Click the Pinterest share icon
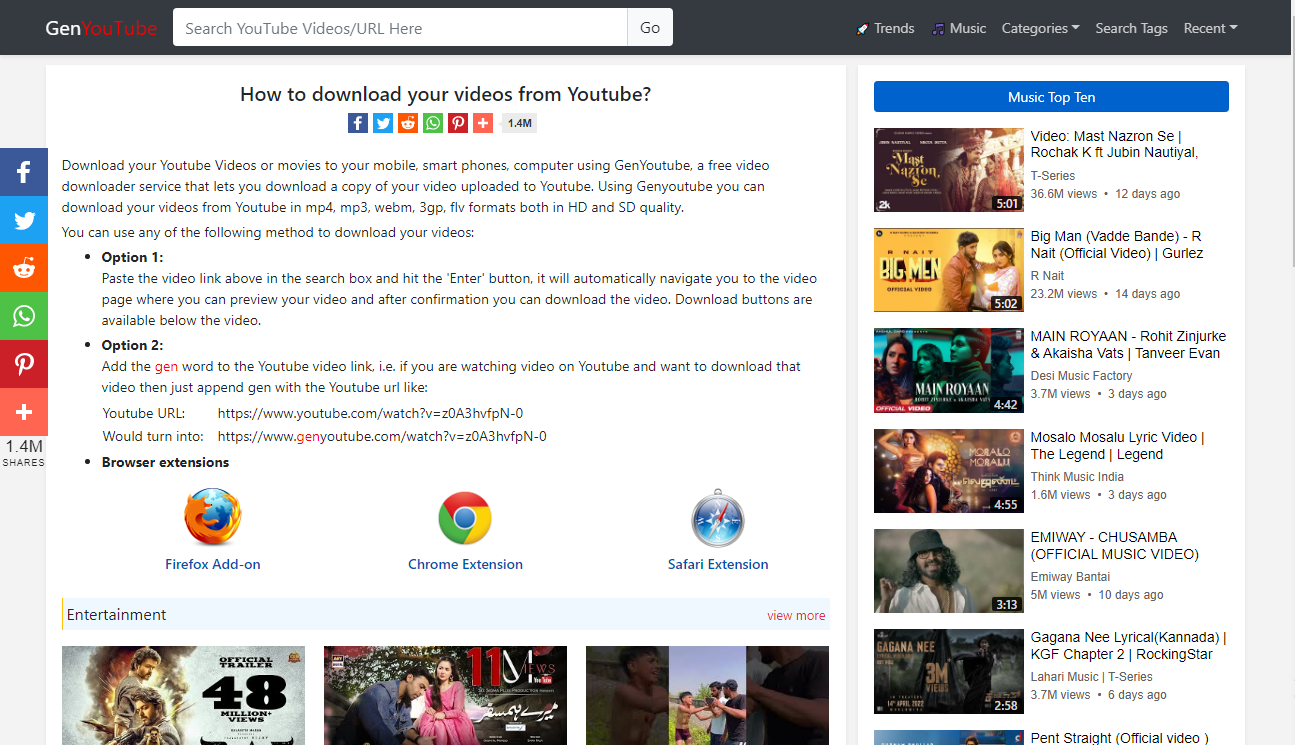The width and height of the screenshot is (1295, 745). click(457, 122)
